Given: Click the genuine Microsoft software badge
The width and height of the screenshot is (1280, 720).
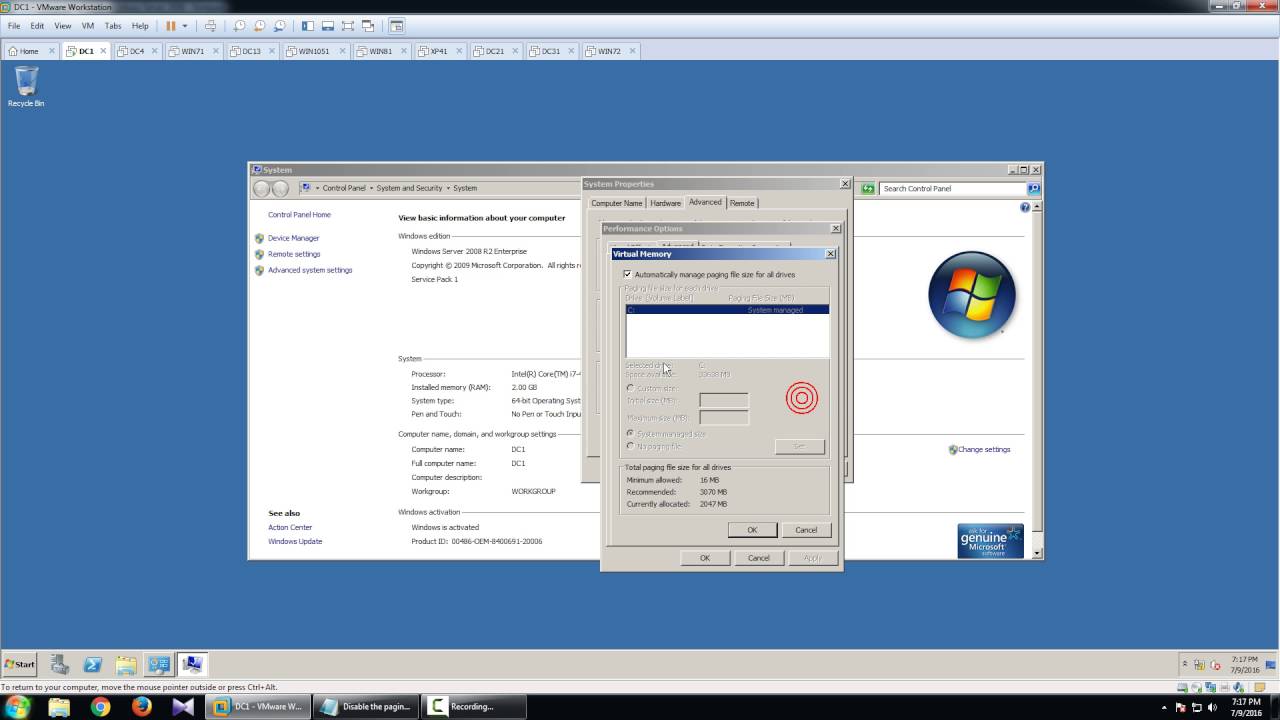Looking at the screenshot, I should click(990, 541).
